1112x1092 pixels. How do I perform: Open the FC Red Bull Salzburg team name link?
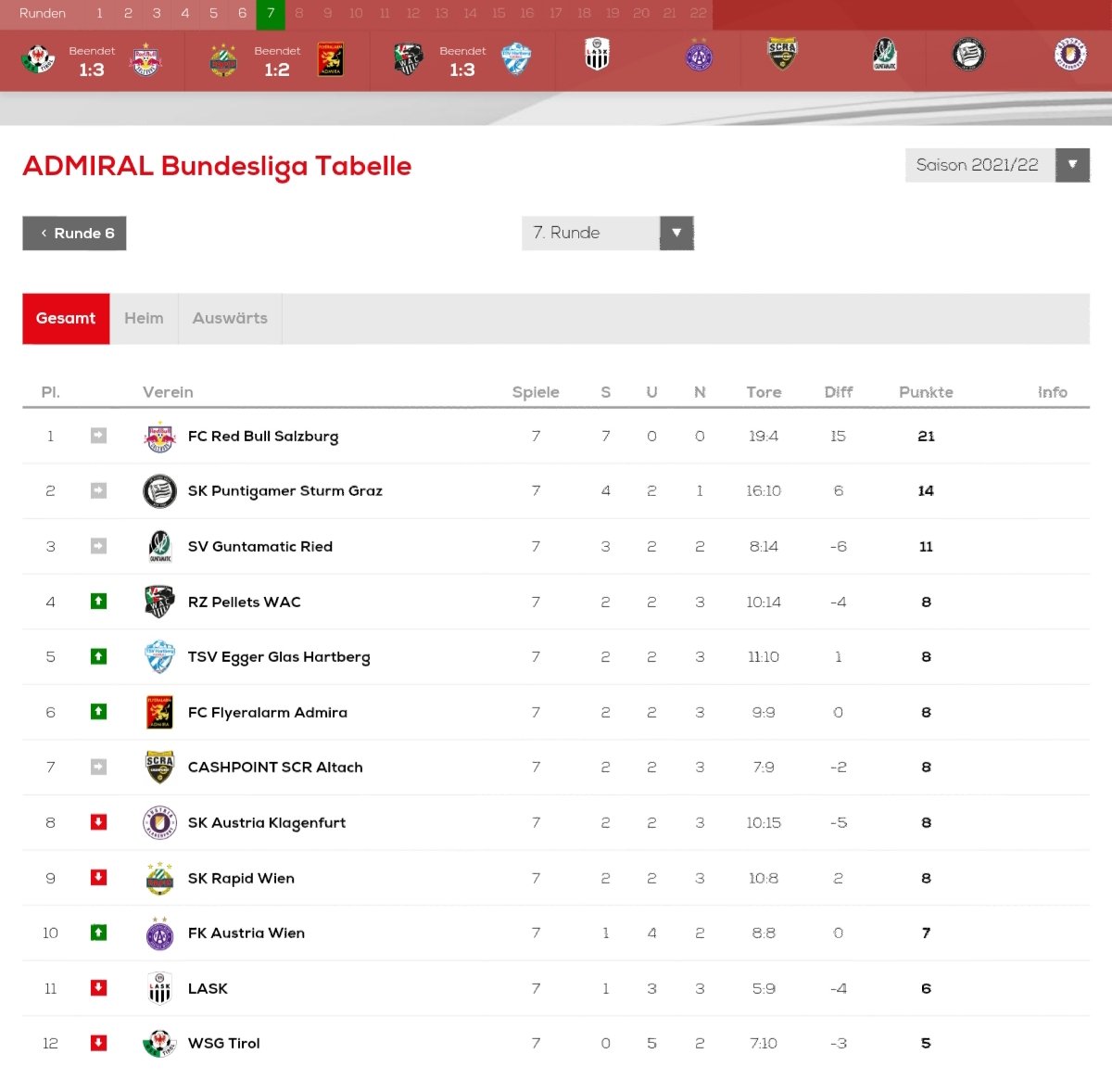[x=263, y=437]
